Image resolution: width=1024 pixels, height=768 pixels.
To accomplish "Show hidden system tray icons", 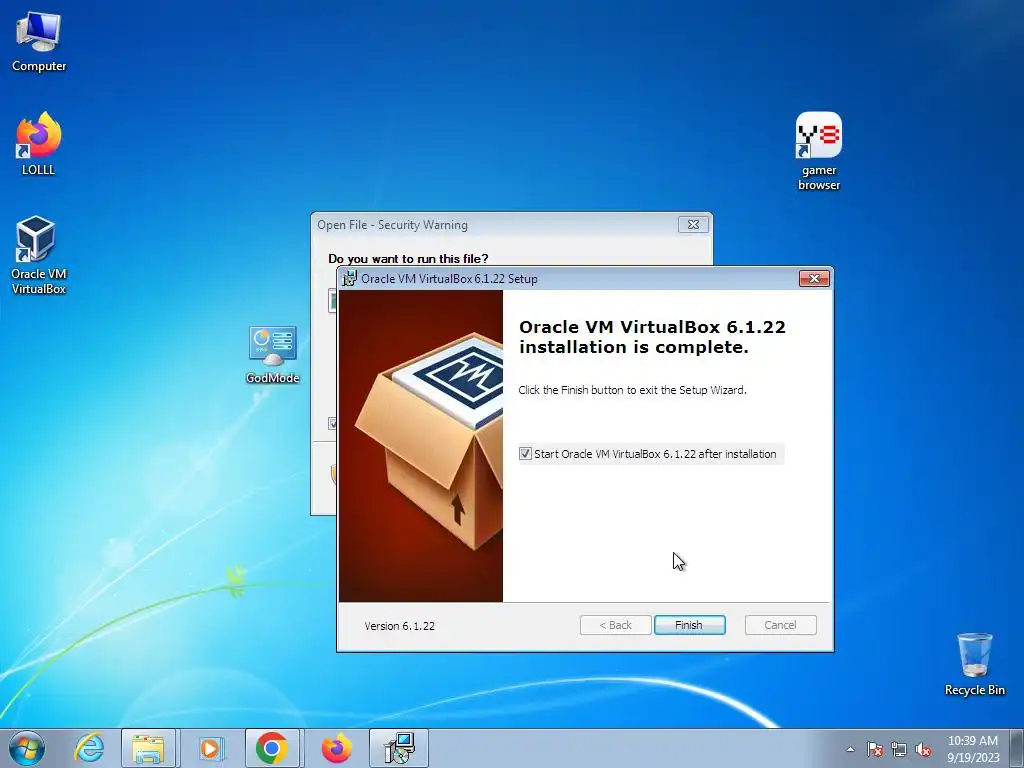I will [x=850, y=749].
